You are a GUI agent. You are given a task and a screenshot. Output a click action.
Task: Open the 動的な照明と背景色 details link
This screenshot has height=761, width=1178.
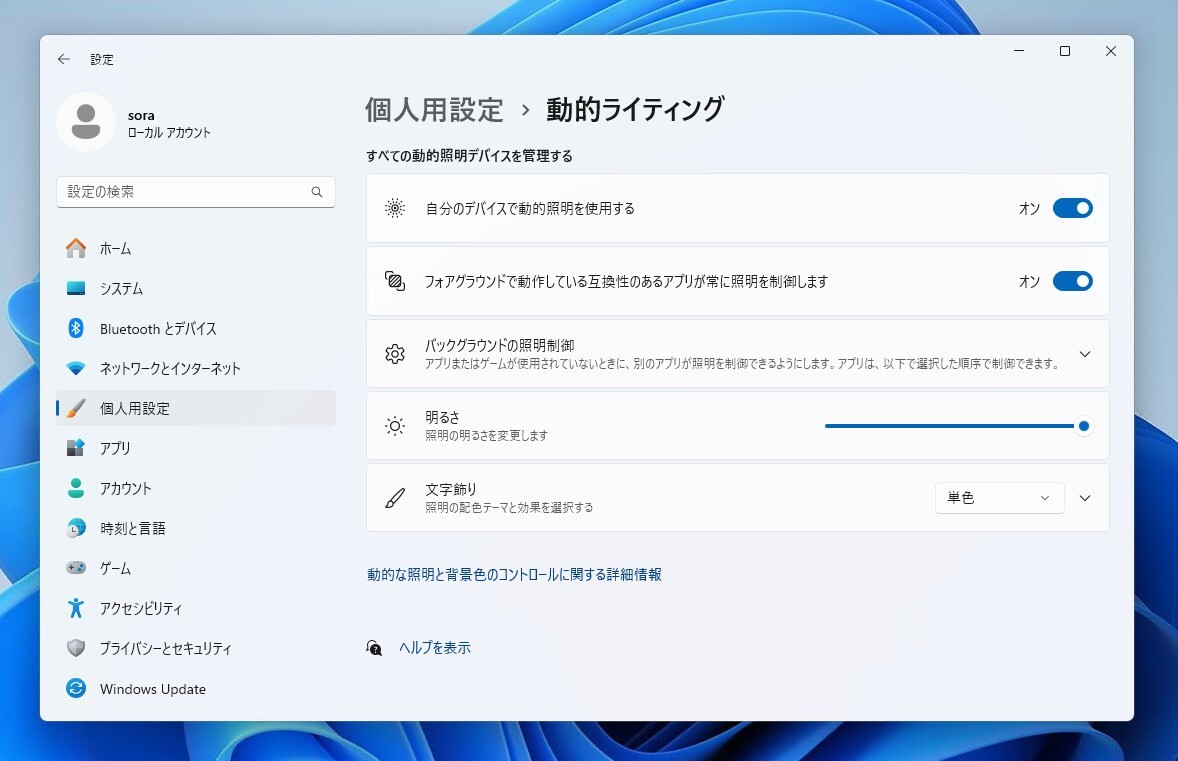(x=516, y=574)
